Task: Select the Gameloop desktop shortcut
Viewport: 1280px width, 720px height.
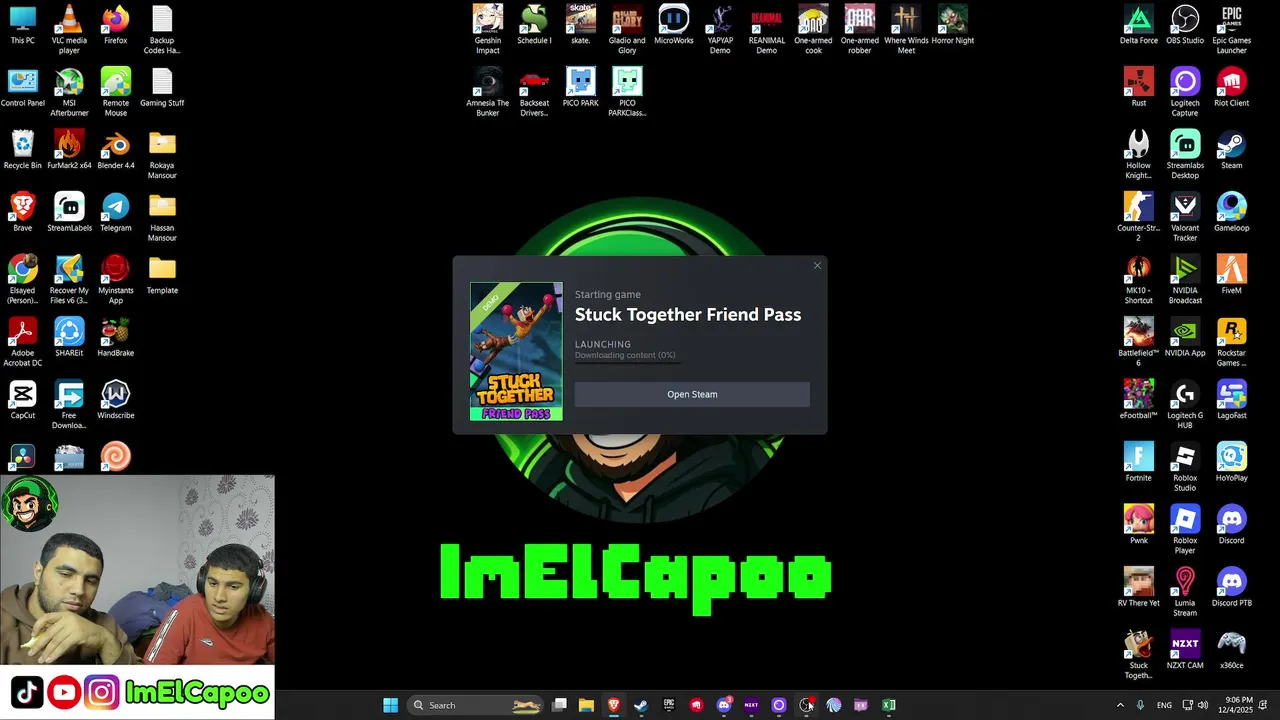Action: (1232, 212)
